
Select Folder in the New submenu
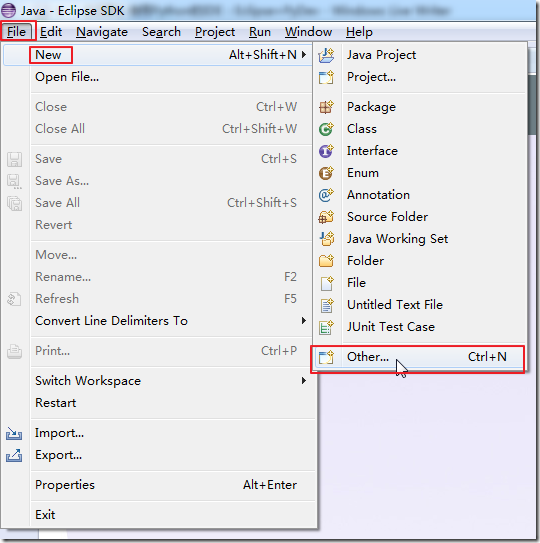[421, 261]
